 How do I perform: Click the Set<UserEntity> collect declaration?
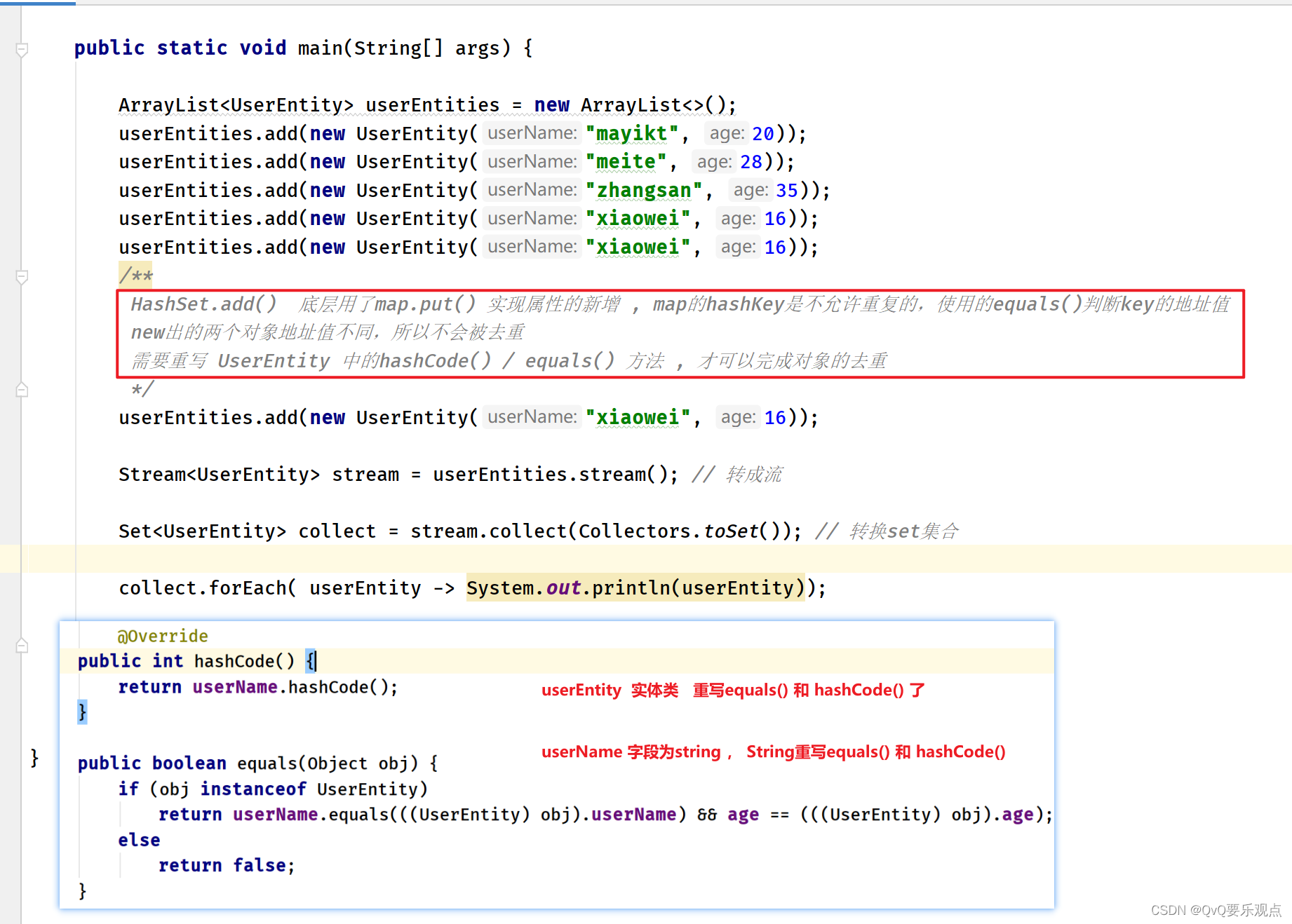(247, 531)
